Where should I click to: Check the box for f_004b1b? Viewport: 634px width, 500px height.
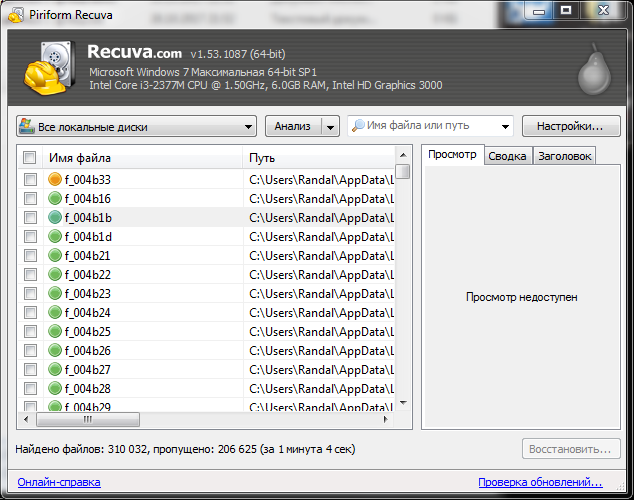30,217
